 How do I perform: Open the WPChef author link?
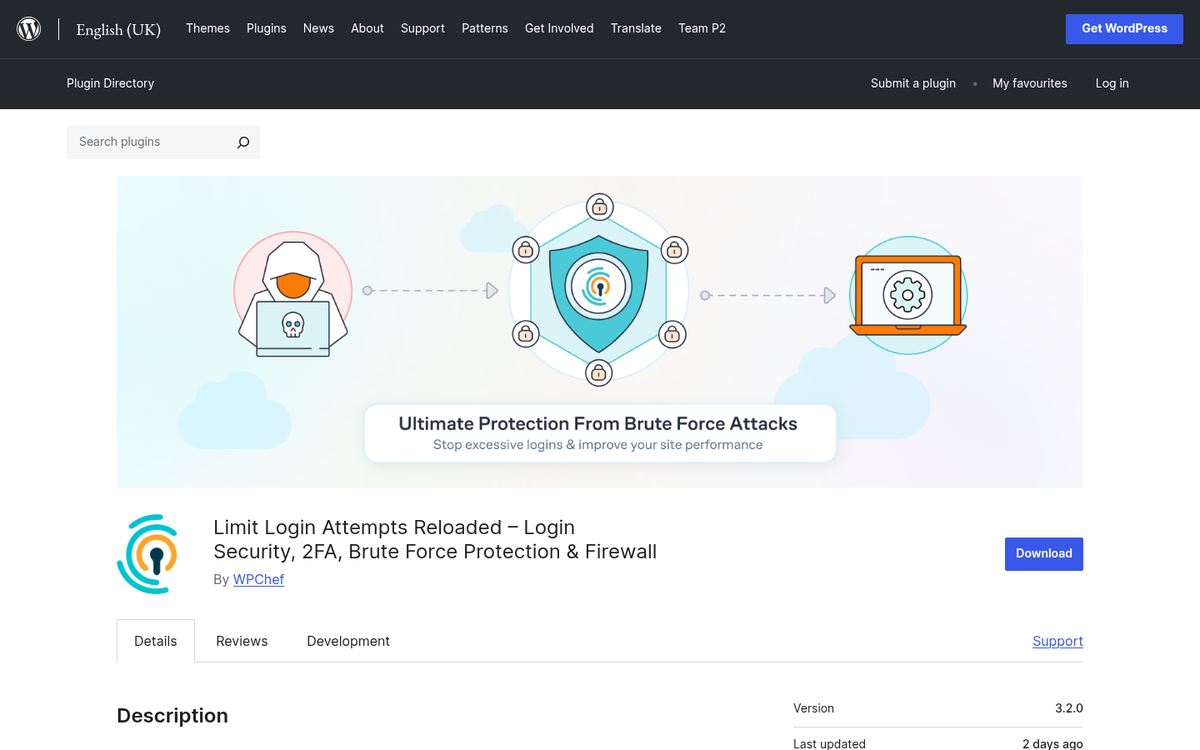pos(259,579)
